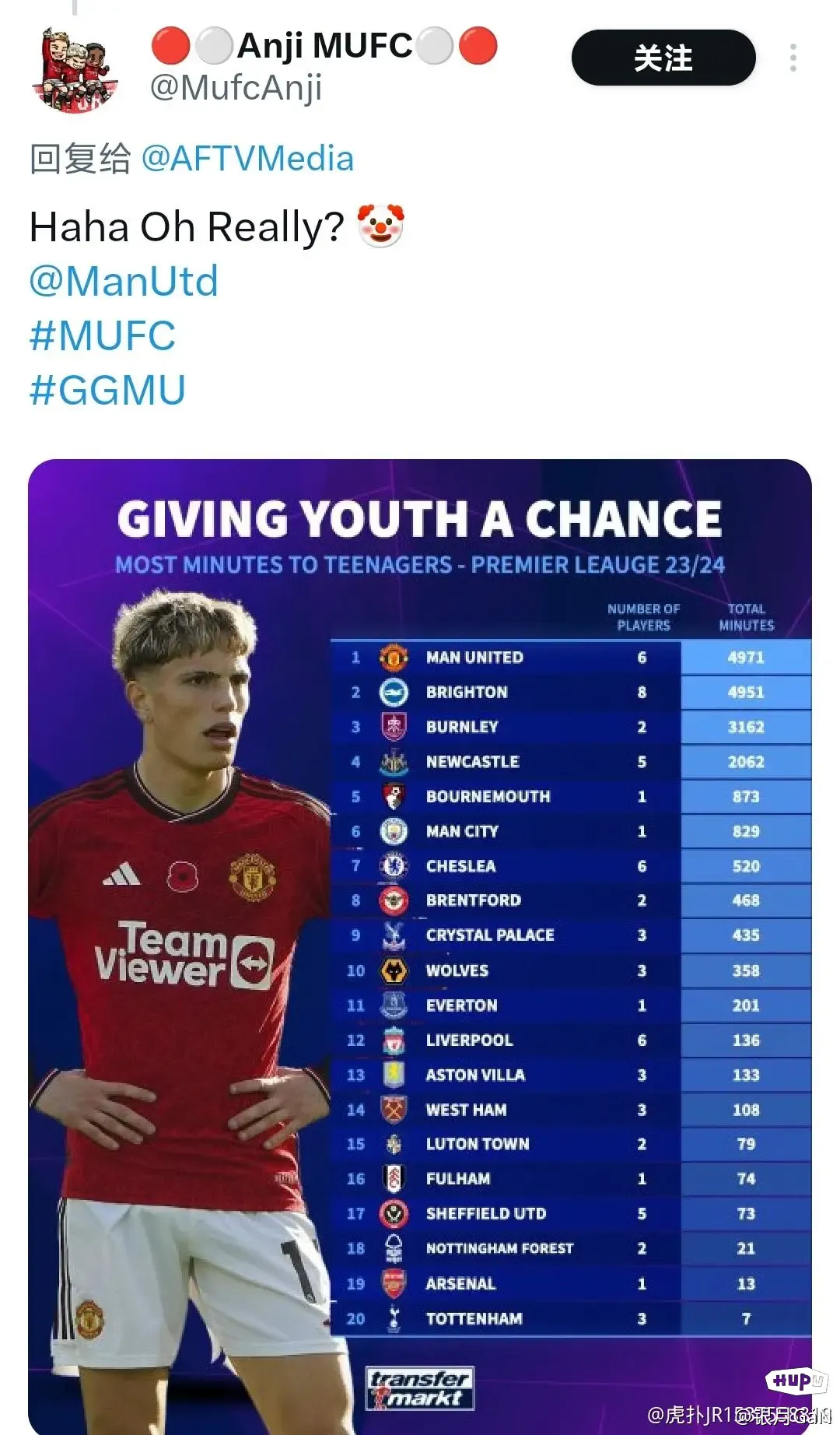Viewport: 840px width, 1435px height.
Task: Click the Newcastle row in the table
Action: tap(571, 762)
